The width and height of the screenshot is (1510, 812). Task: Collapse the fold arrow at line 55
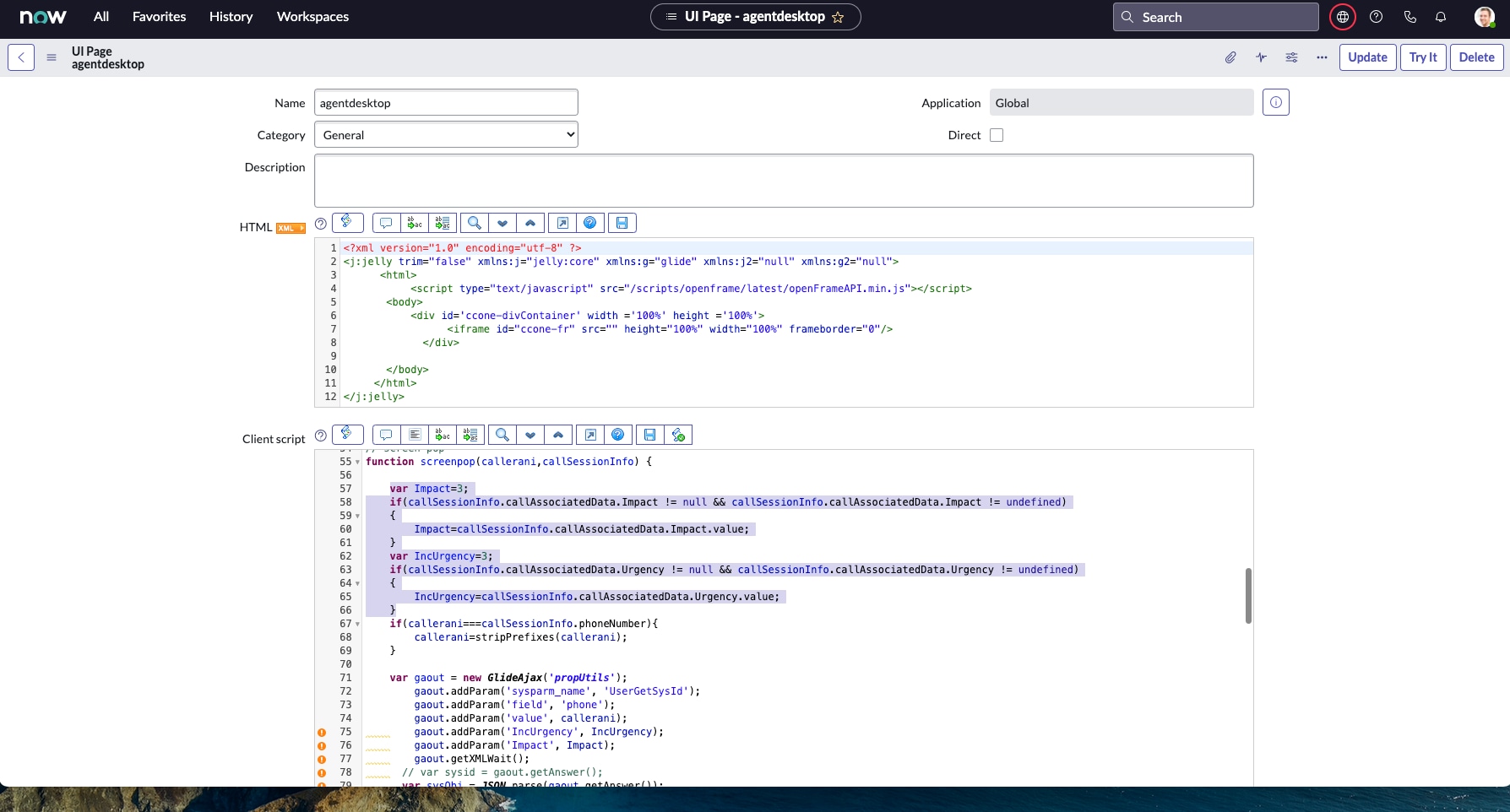point(357,463)
